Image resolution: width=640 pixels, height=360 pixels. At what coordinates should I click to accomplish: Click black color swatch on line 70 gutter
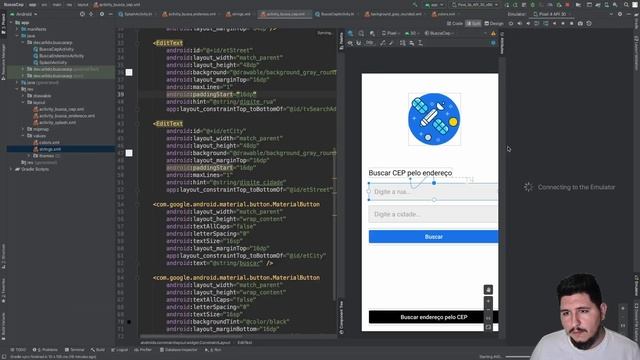tap(129, 322)
